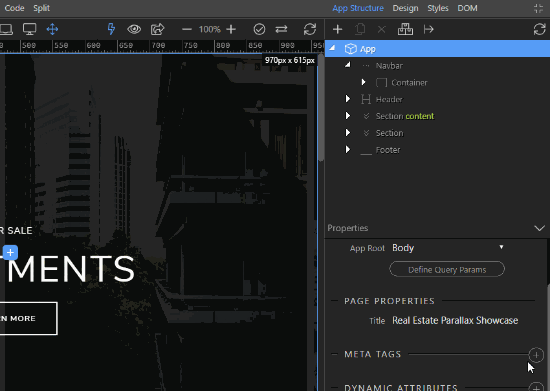Toggle the lightning bolt dynamic mode
This screenshot has width=550, height=391.
[111, 29]
